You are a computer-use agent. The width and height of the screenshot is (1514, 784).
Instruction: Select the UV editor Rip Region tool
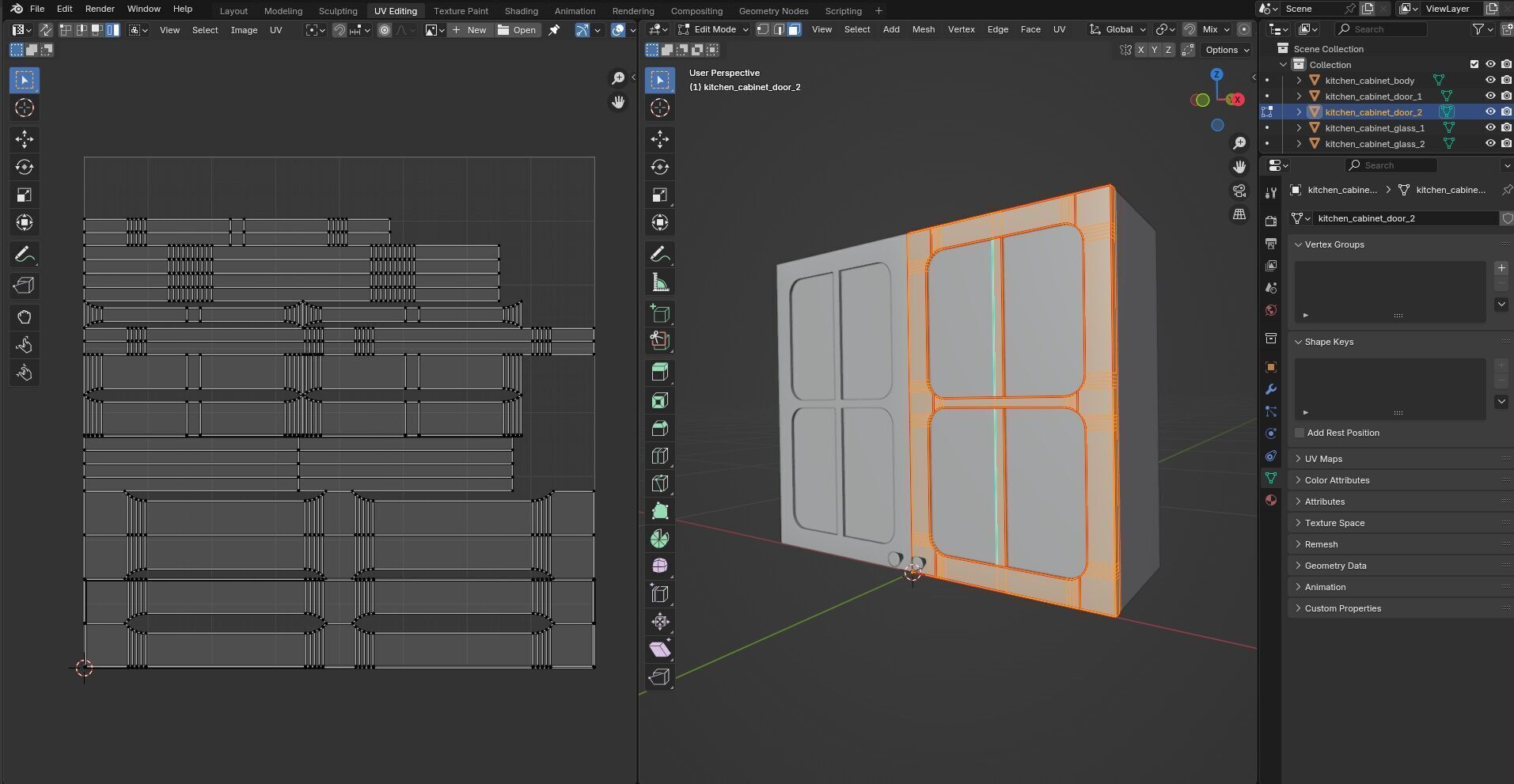[25, 286]
